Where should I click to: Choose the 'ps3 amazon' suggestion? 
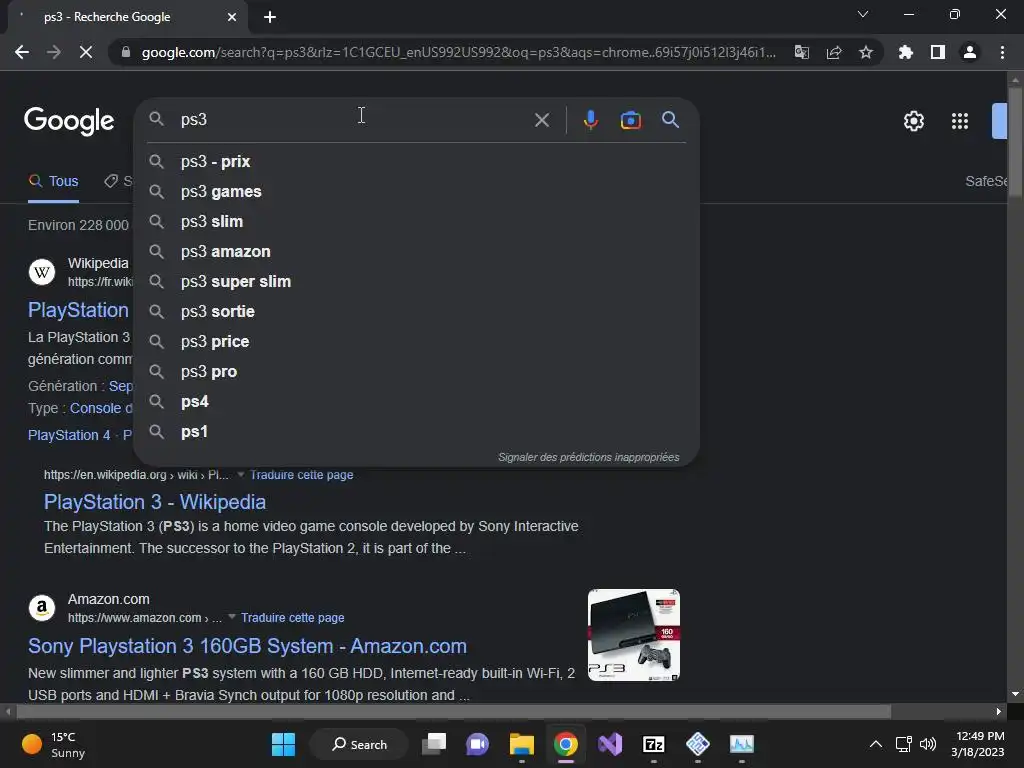416,251
